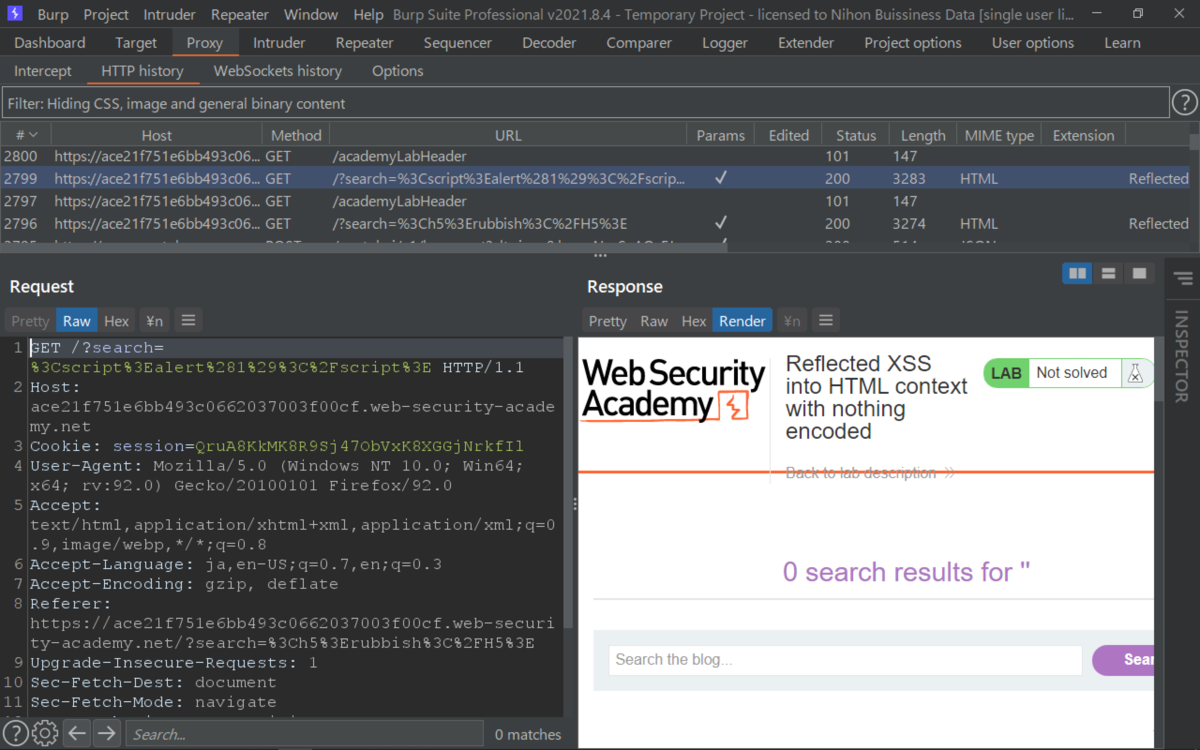The width and height of the screenshot is (1200, 750).
Task: Open the User options tab
Action: (1033, 43)
